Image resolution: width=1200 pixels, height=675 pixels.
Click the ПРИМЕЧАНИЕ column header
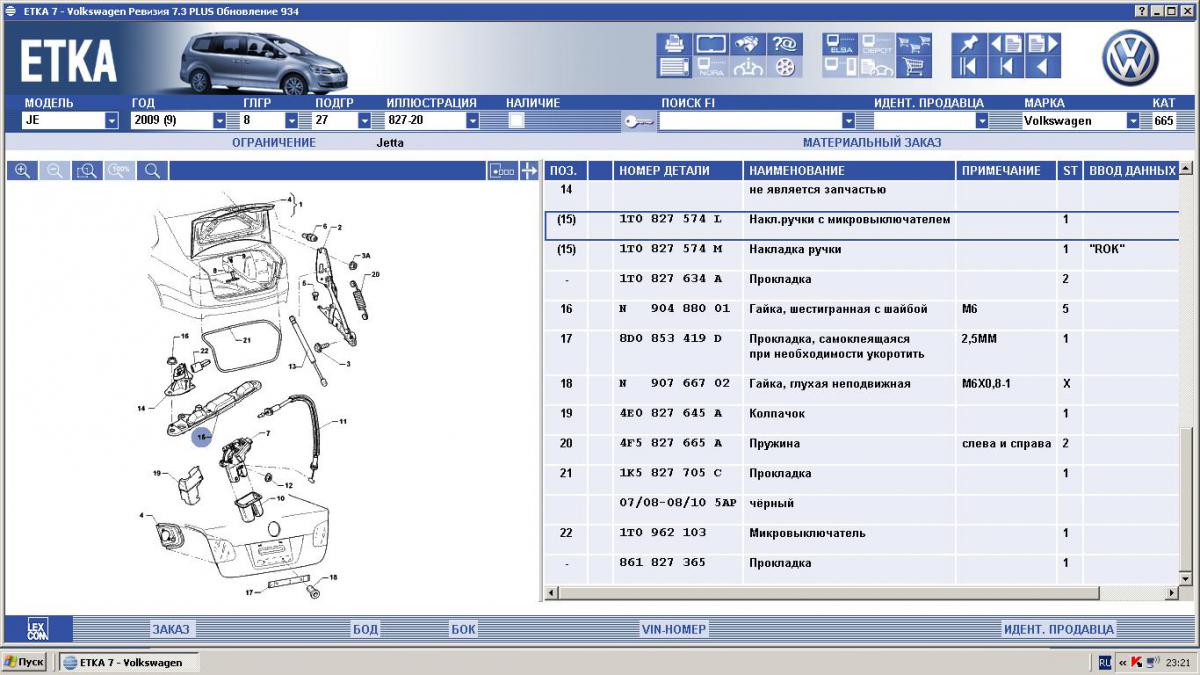(1006, 171)
